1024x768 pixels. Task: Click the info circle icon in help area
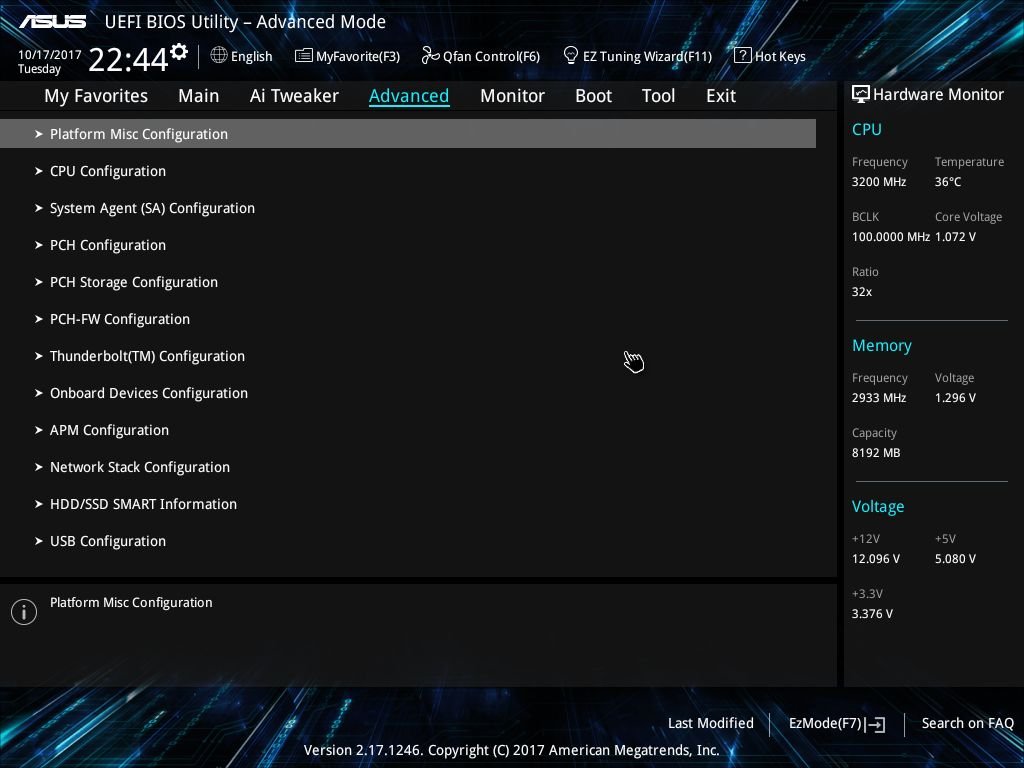(24, 612)
